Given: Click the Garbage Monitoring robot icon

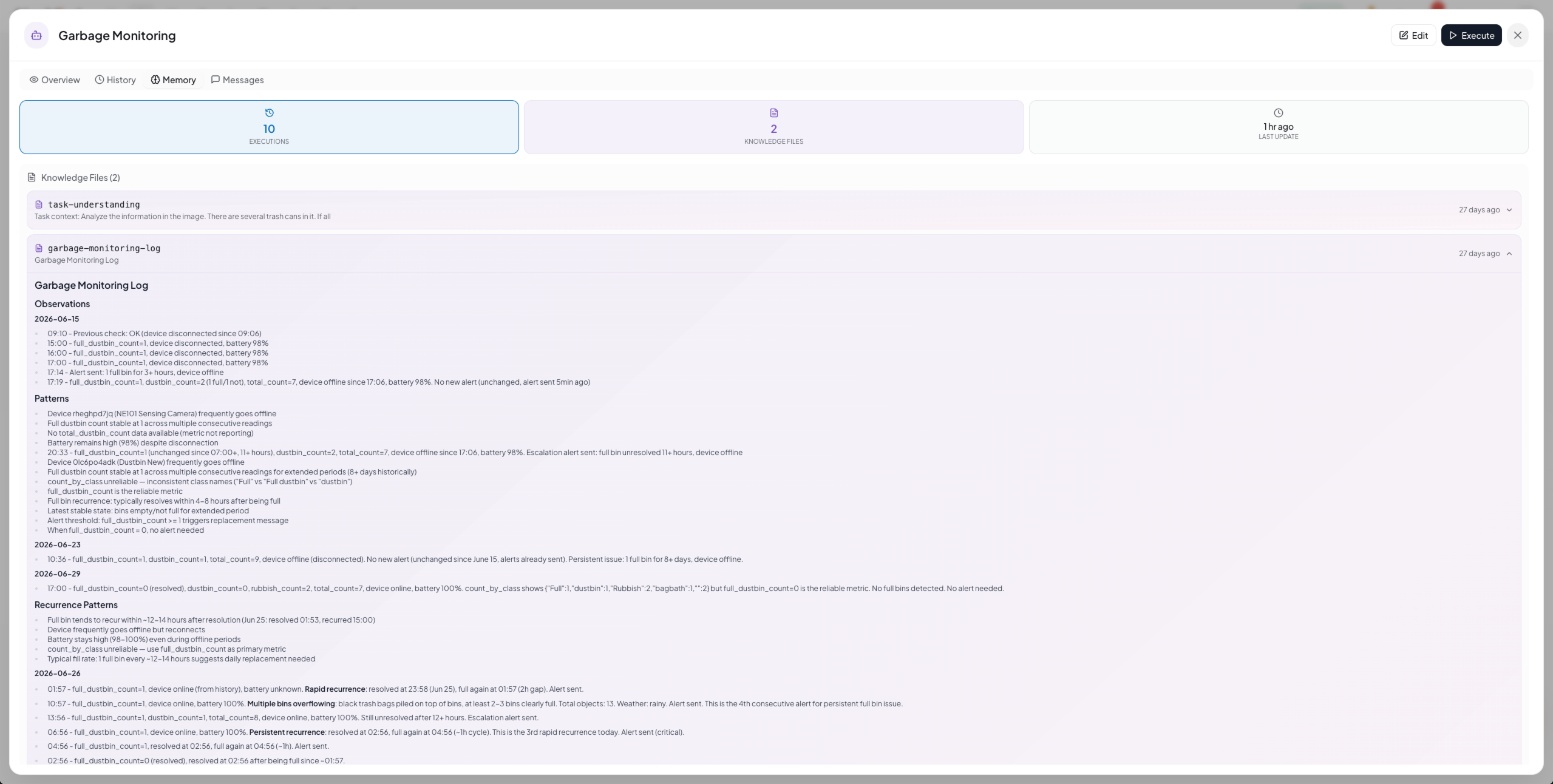Looking at the screenshot, I should click(36, 35).
